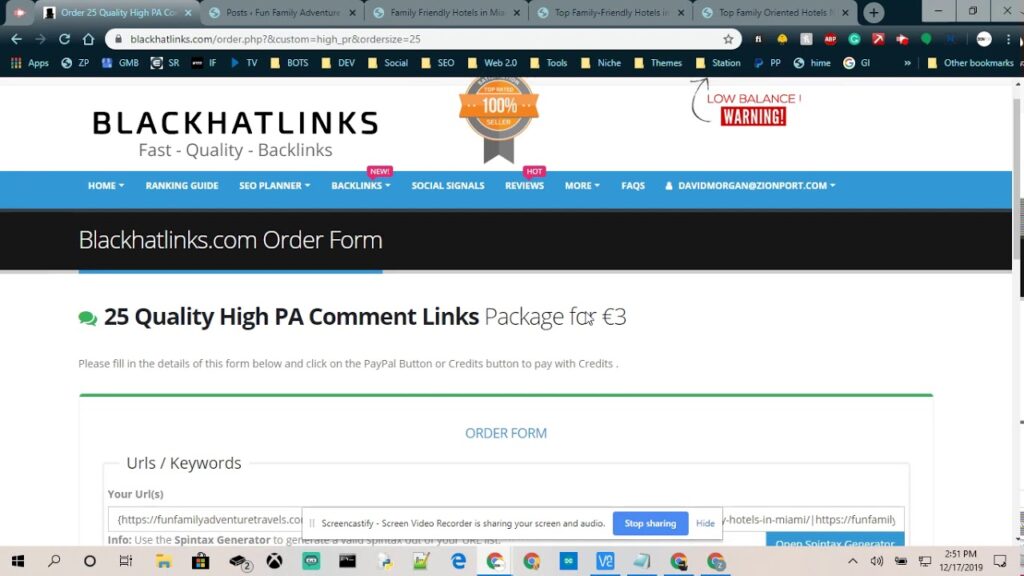
Task: Open Windows search from taskbar
Action: 54,561
